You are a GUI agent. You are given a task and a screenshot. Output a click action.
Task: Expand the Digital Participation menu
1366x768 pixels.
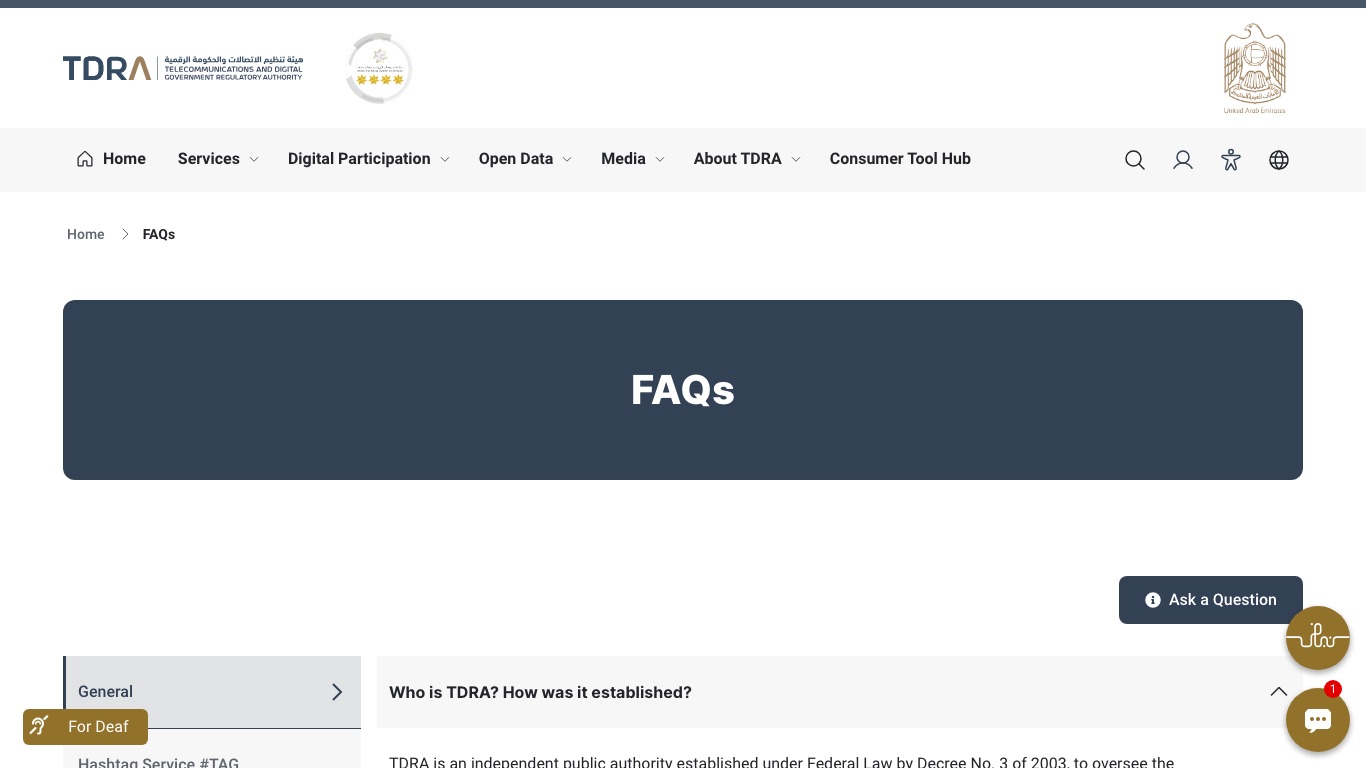369,159
